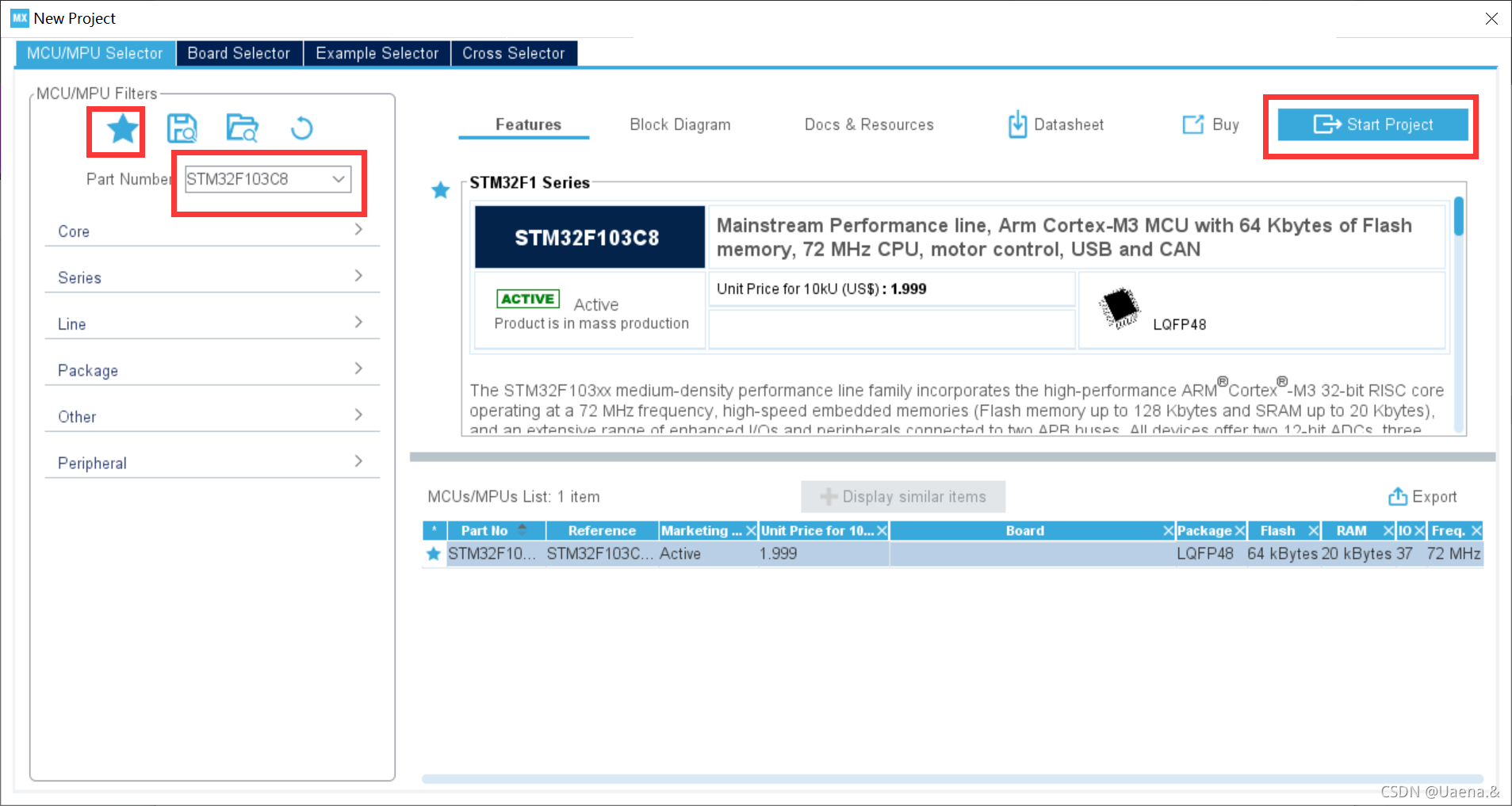Click the MX application icon in title bar
The image size is (1512, 806).
click(20, 17)
